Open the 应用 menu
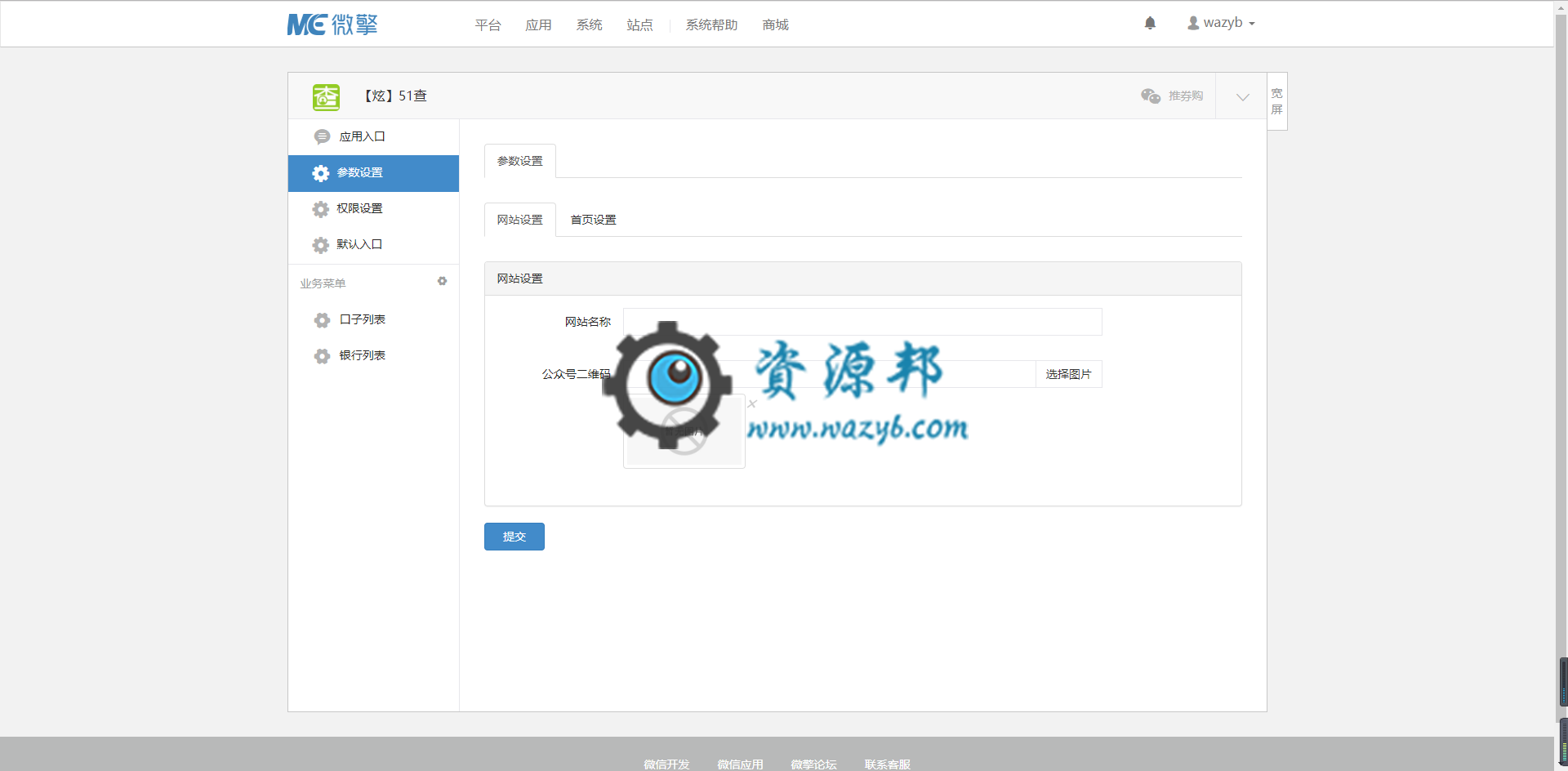The height and width of the screenshot is (771, 1568). (x=538, y=25)
